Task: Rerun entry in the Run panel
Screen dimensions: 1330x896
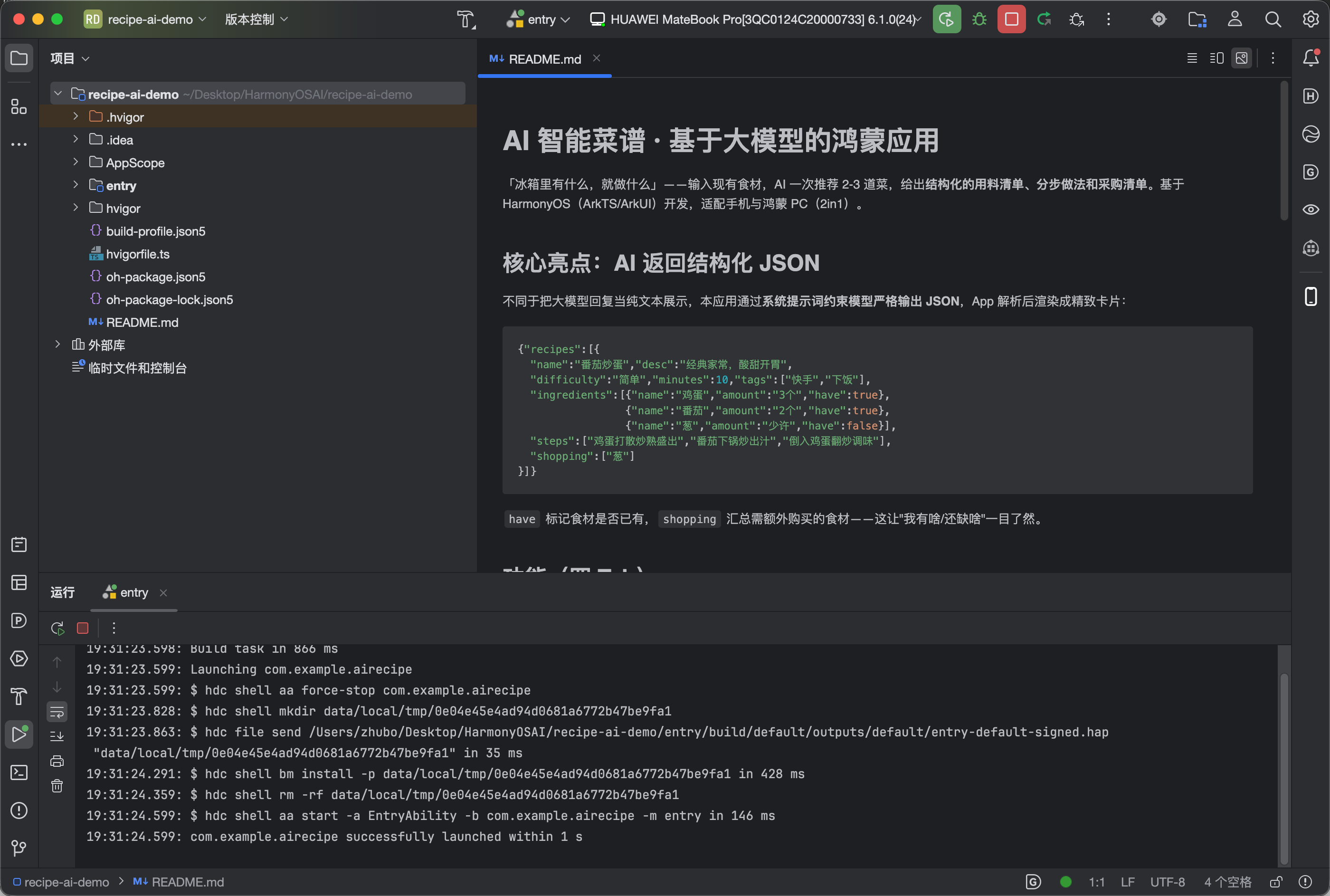Action: click(57, 628)
